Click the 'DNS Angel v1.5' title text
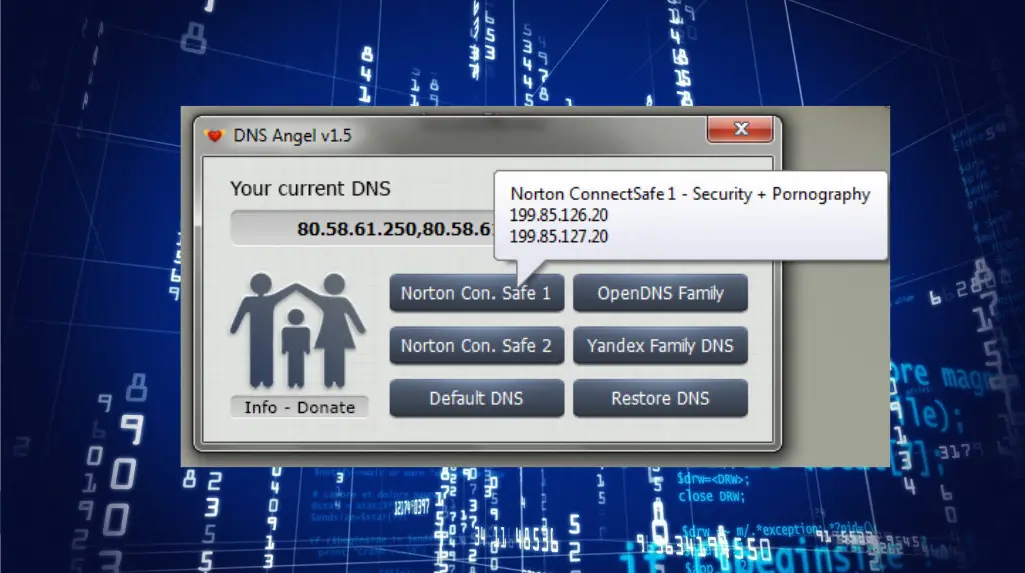The image size is (1025, 573). click(292, 136)
